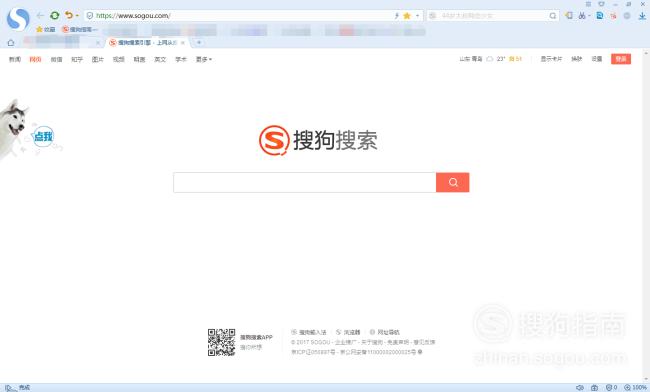Click the blue translate document toolbar icon
Screen dimensions: 650x392
(599, 16)
